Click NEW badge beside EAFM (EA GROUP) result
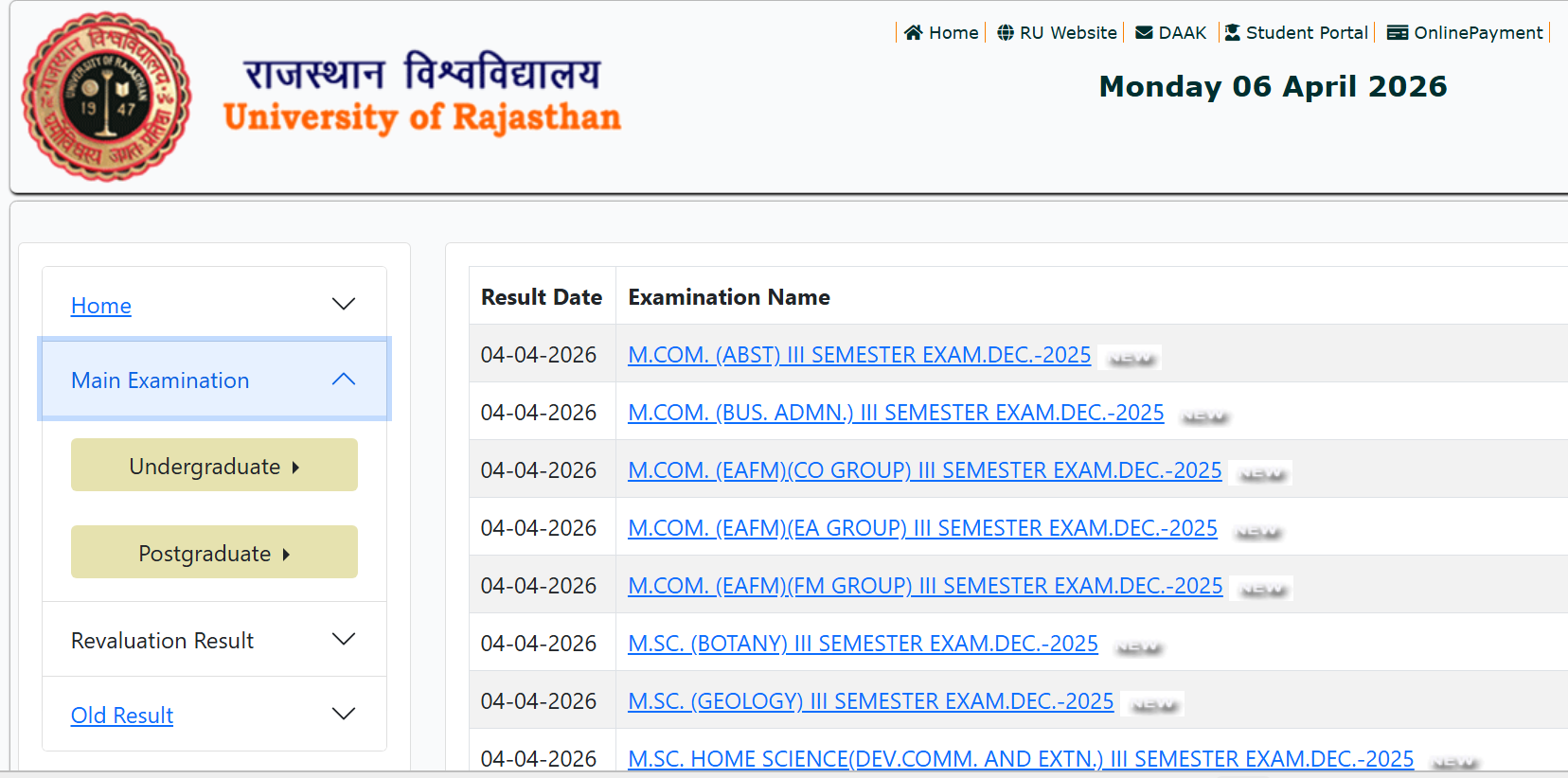Screen dimensions: 1568x778 [1258, 531]
